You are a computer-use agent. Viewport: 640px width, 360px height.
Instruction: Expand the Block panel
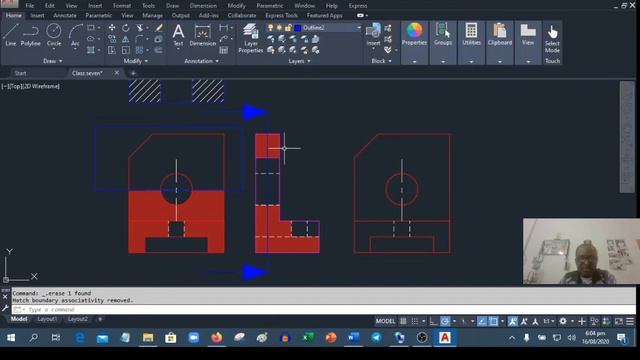point(382,61)
